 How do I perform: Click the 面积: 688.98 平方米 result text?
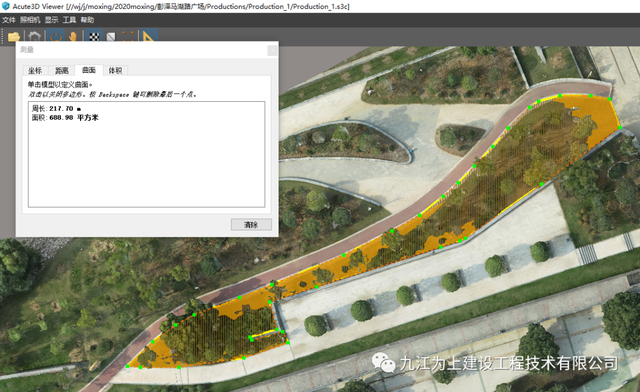65,118
